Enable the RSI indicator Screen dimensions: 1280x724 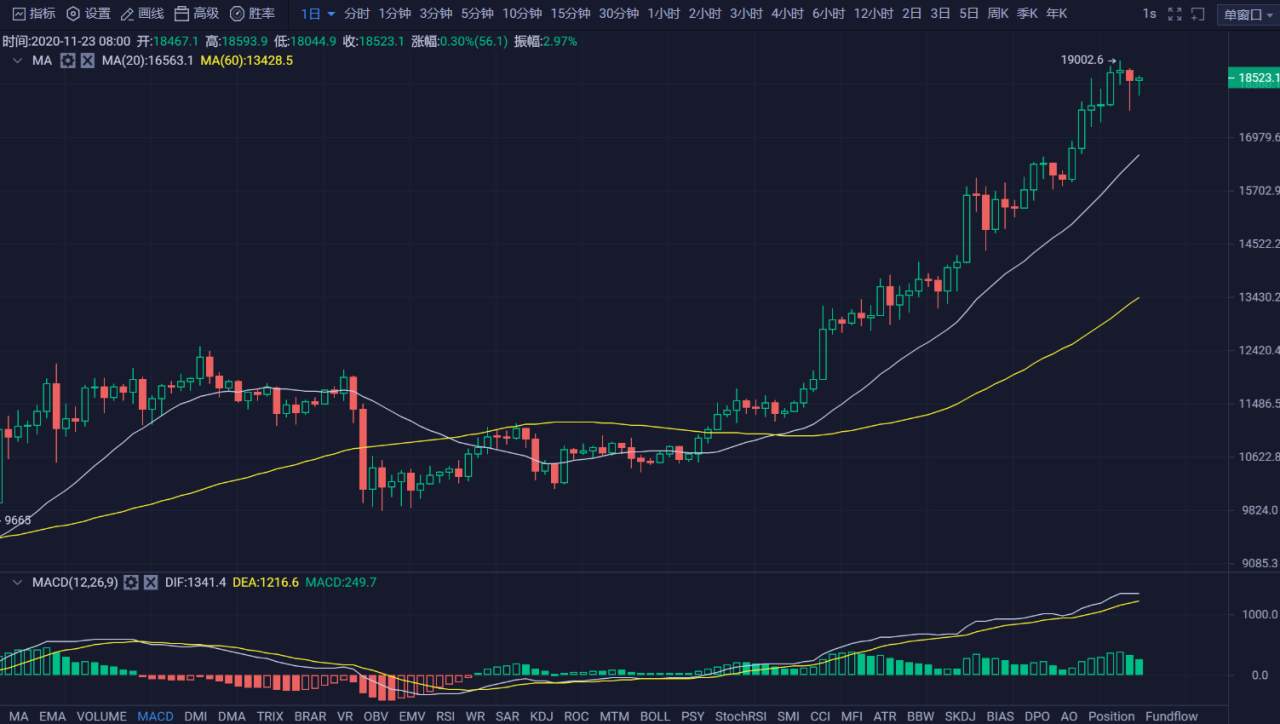445,716
